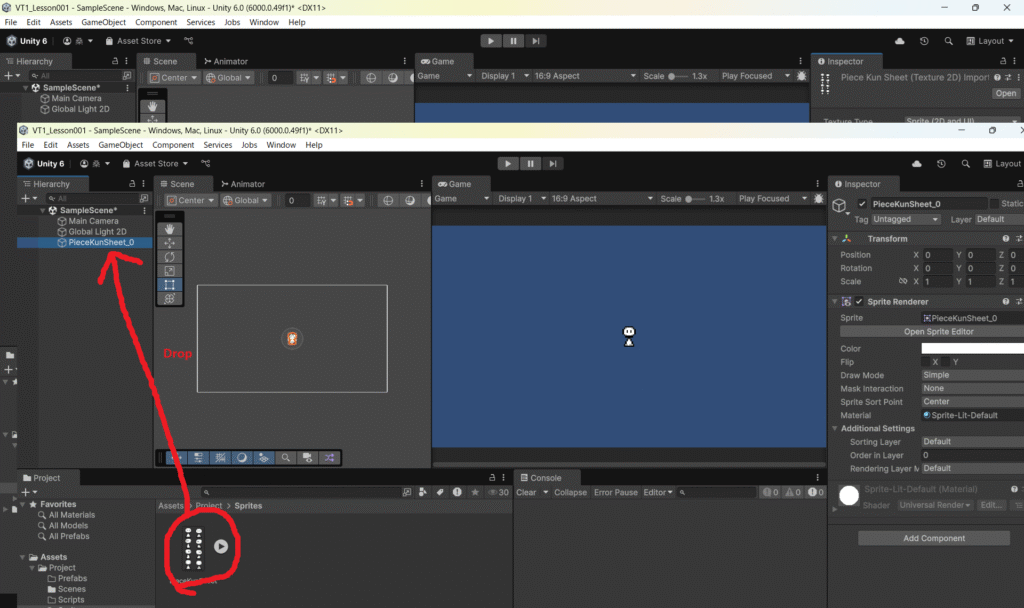Select the Scale tool in front window Scene view
Viewport: 1024px width, 608px height.
[x=169, y=270]
